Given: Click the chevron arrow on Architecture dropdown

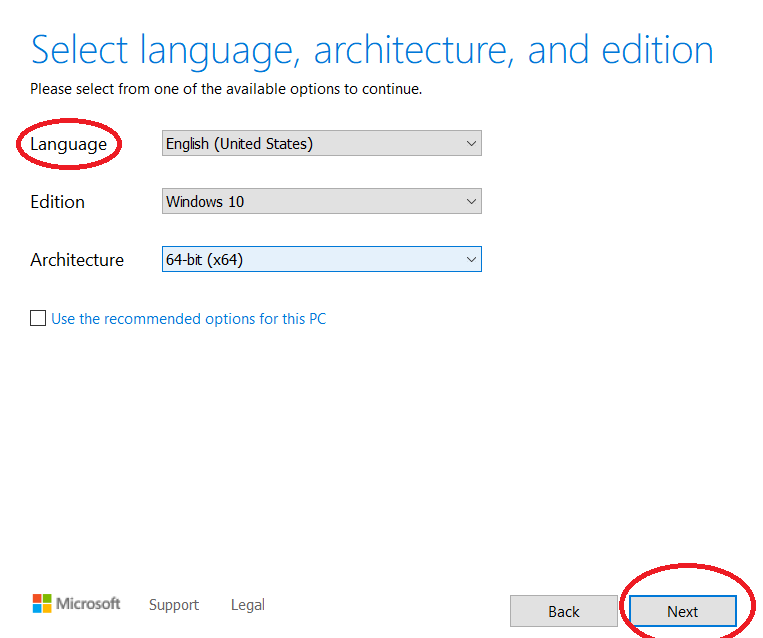Looking at the screenshot, I should [x=471, y=260].
